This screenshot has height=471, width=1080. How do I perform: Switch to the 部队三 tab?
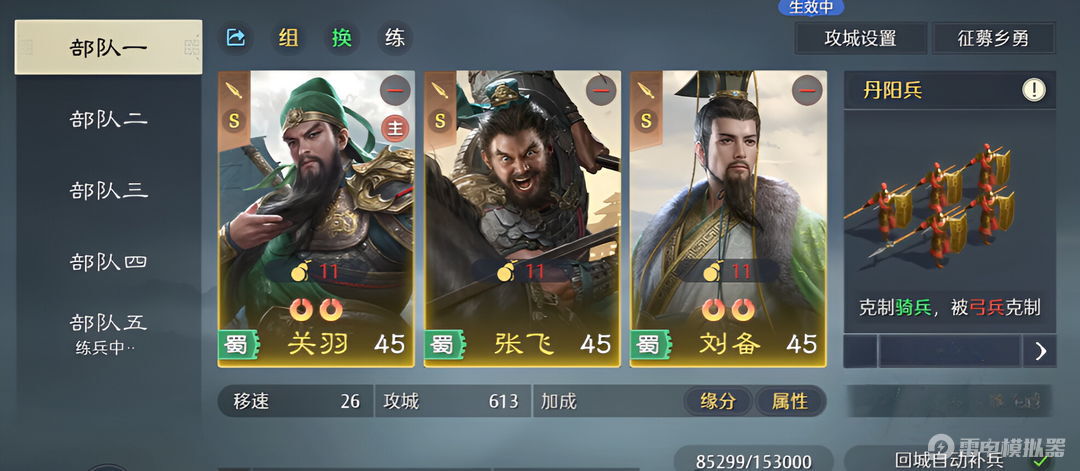(108, 191)
